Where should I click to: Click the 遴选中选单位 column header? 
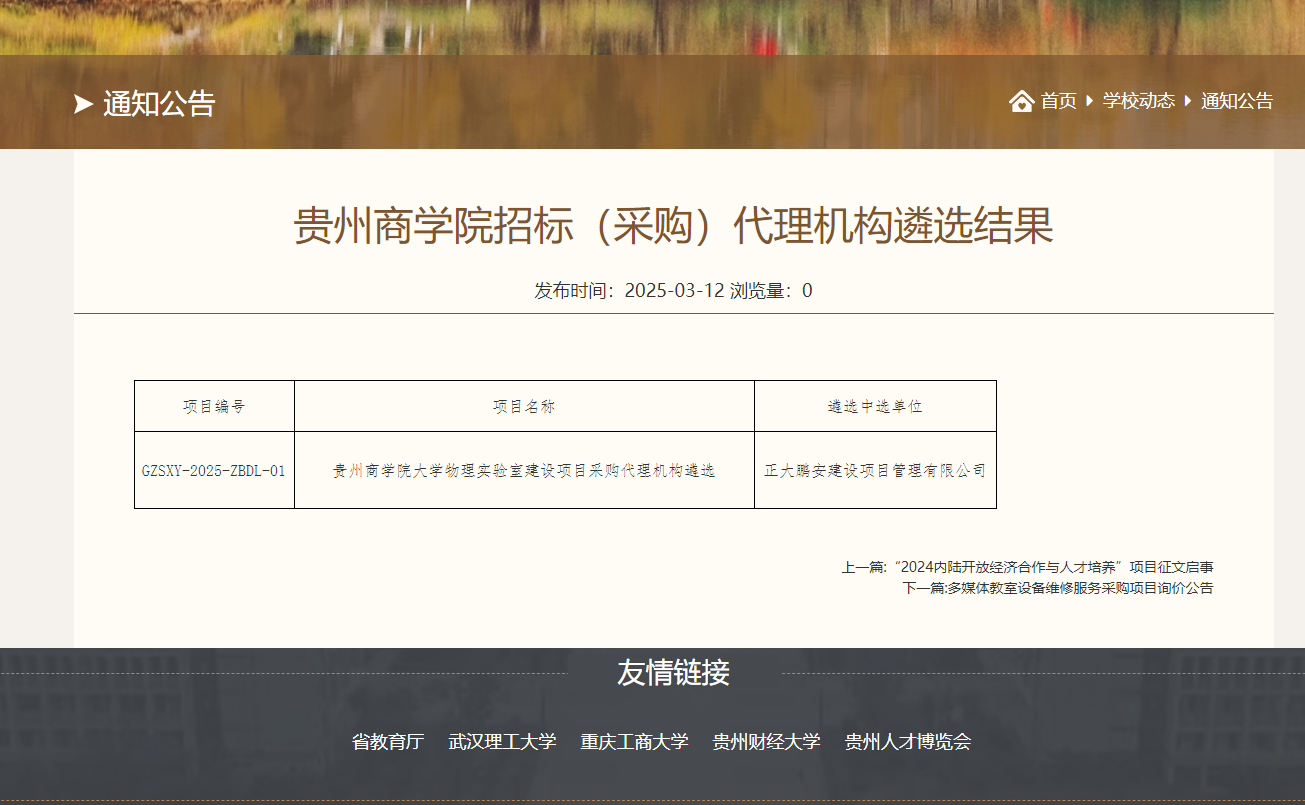click(x=875, y=406)
